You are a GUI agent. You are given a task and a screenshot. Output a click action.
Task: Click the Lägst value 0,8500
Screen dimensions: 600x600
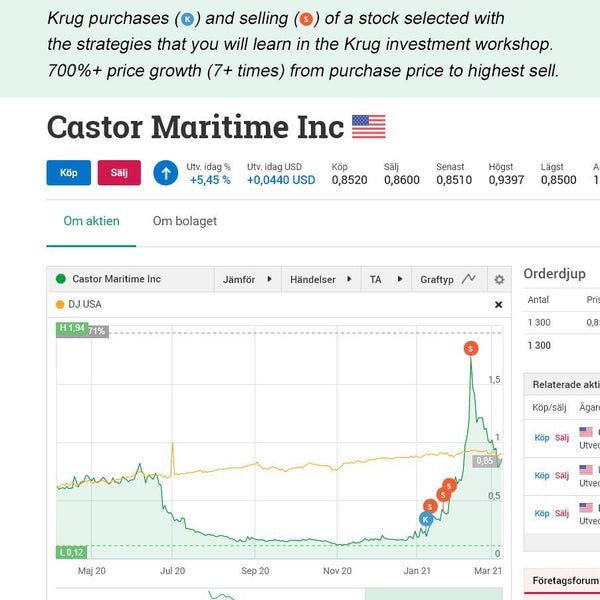[x=559, y=180]
